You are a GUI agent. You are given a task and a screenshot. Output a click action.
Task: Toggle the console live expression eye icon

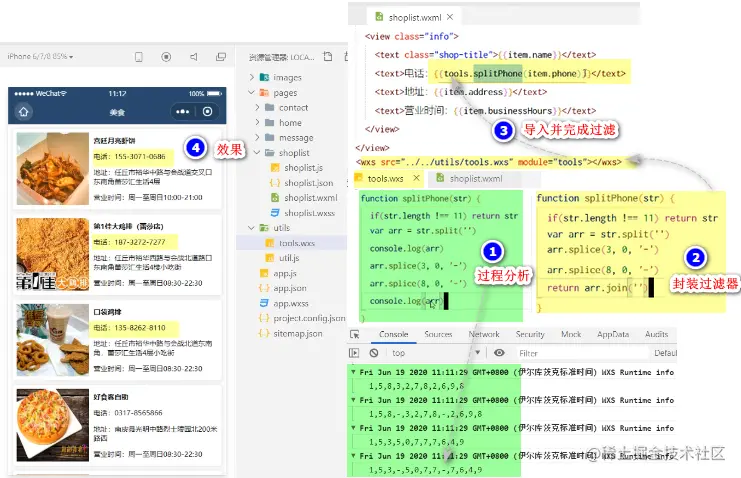tap(499, 353)
